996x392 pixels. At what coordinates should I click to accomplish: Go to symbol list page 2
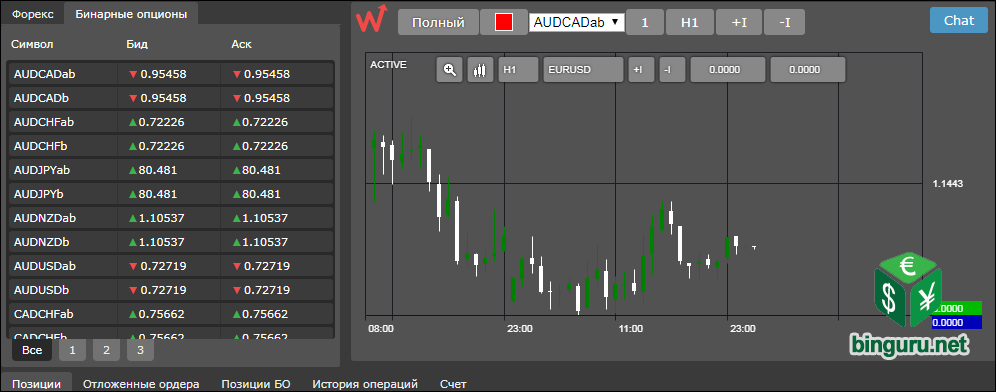106,350
